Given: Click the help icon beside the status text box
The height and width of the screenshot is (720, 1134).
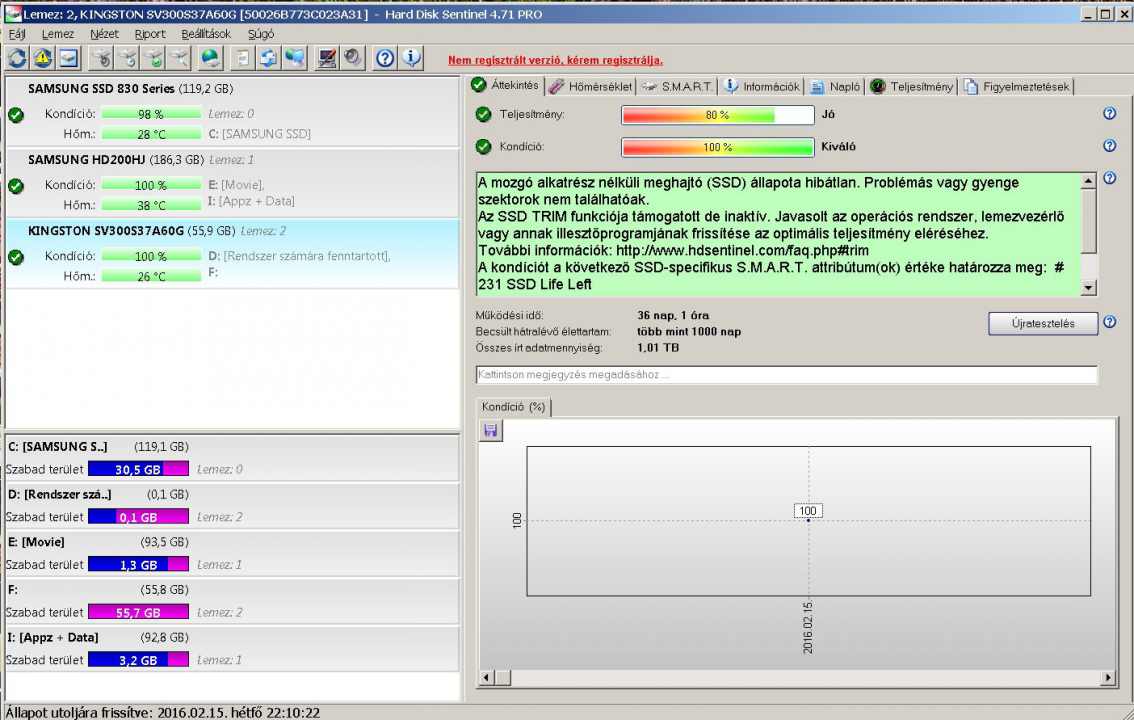Looking at the screenshot, I should pos(1109,178).
